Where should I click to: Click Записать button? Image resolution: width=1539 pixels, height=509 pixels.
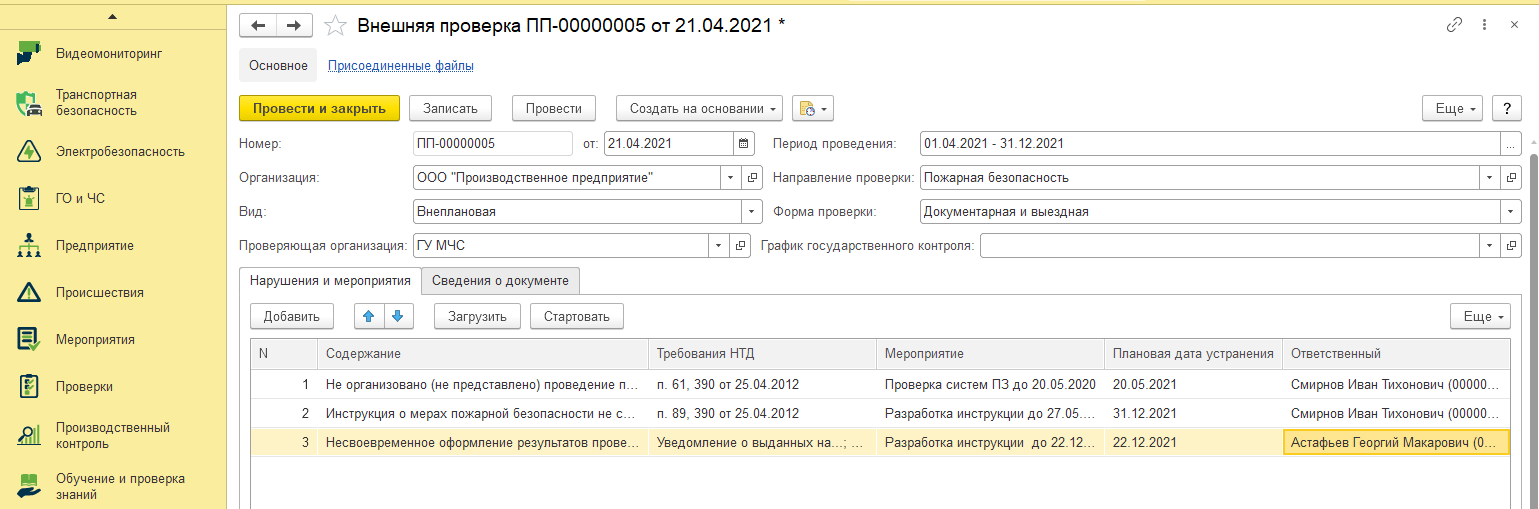coord(450,108)
